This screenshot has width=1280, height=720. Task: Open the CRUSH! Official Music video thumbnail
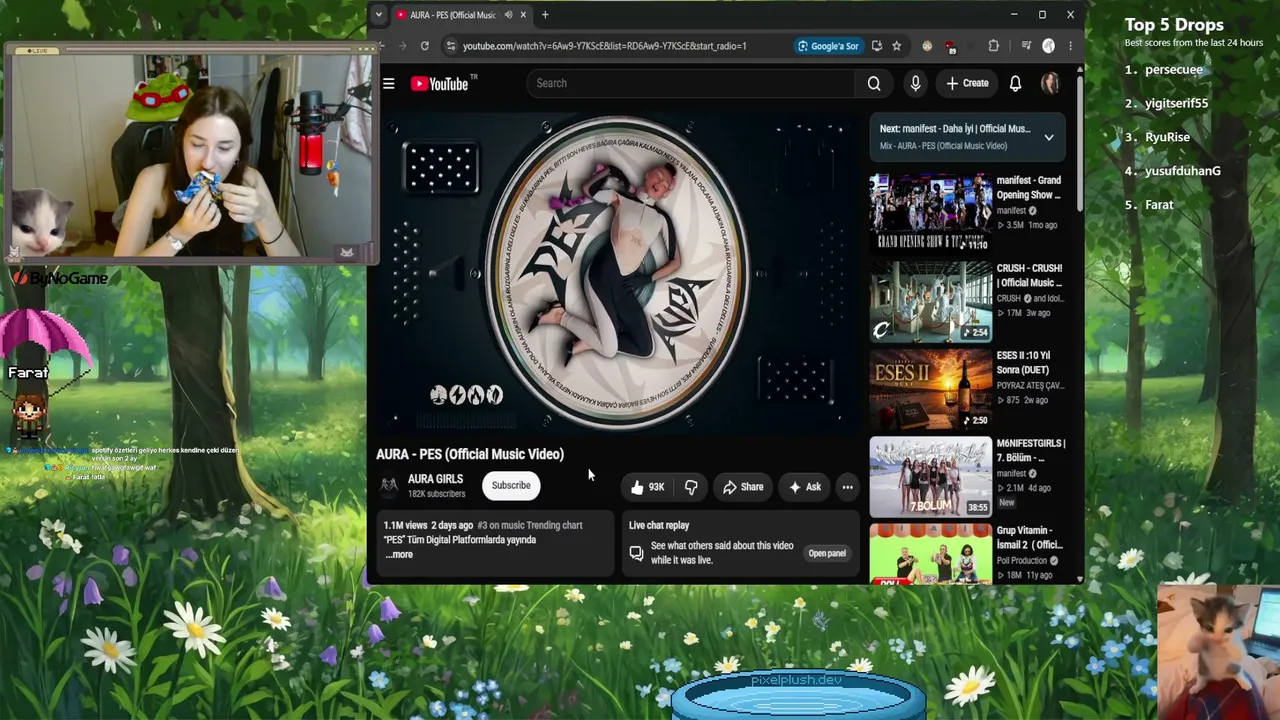click(930, 300)
